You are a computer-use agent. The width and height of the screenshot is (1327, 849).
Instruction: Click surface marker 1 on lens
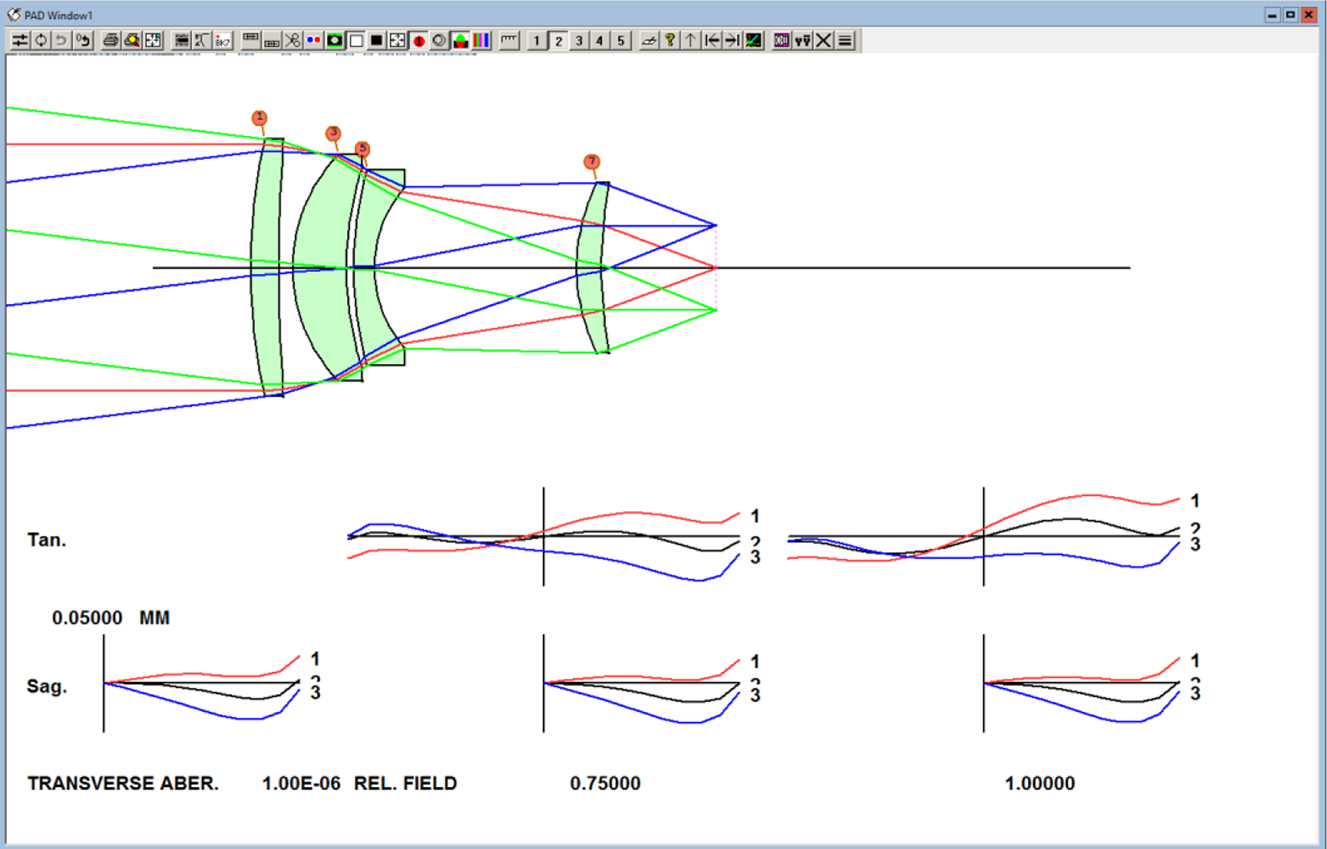(260, 118)
